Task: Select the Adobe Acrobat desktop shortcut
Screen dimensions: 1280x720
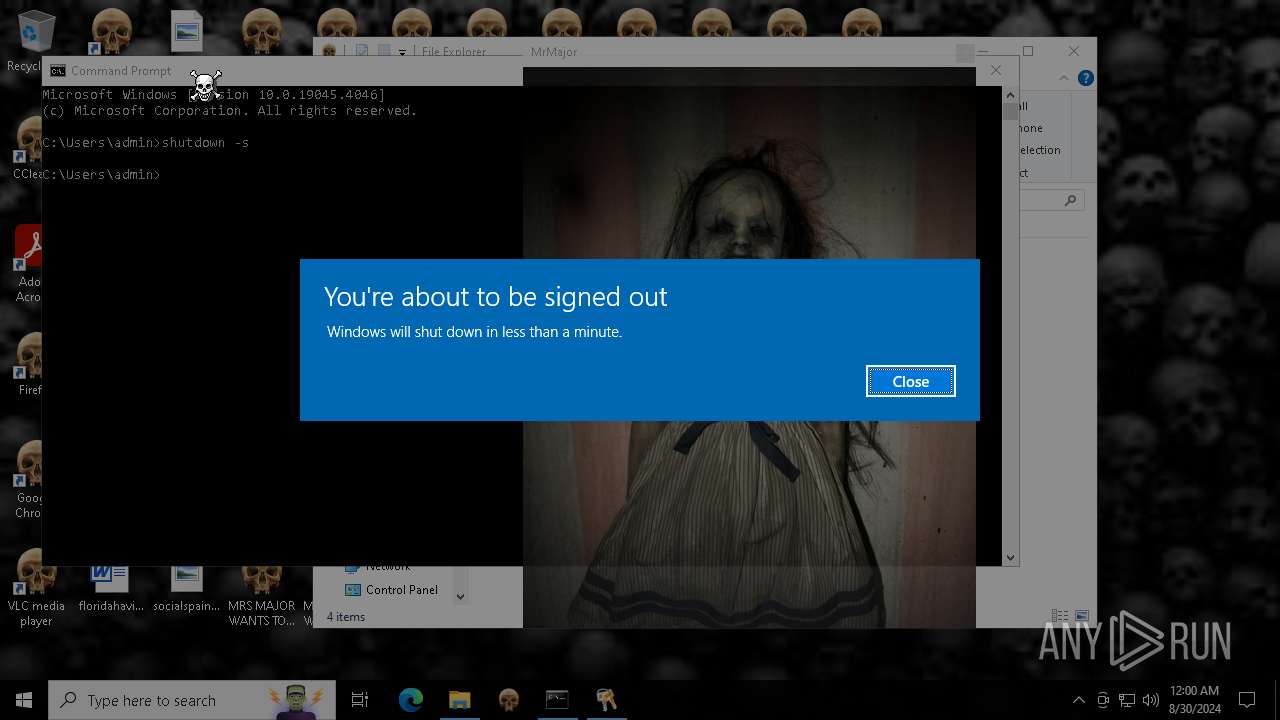Action: (29, 264)
